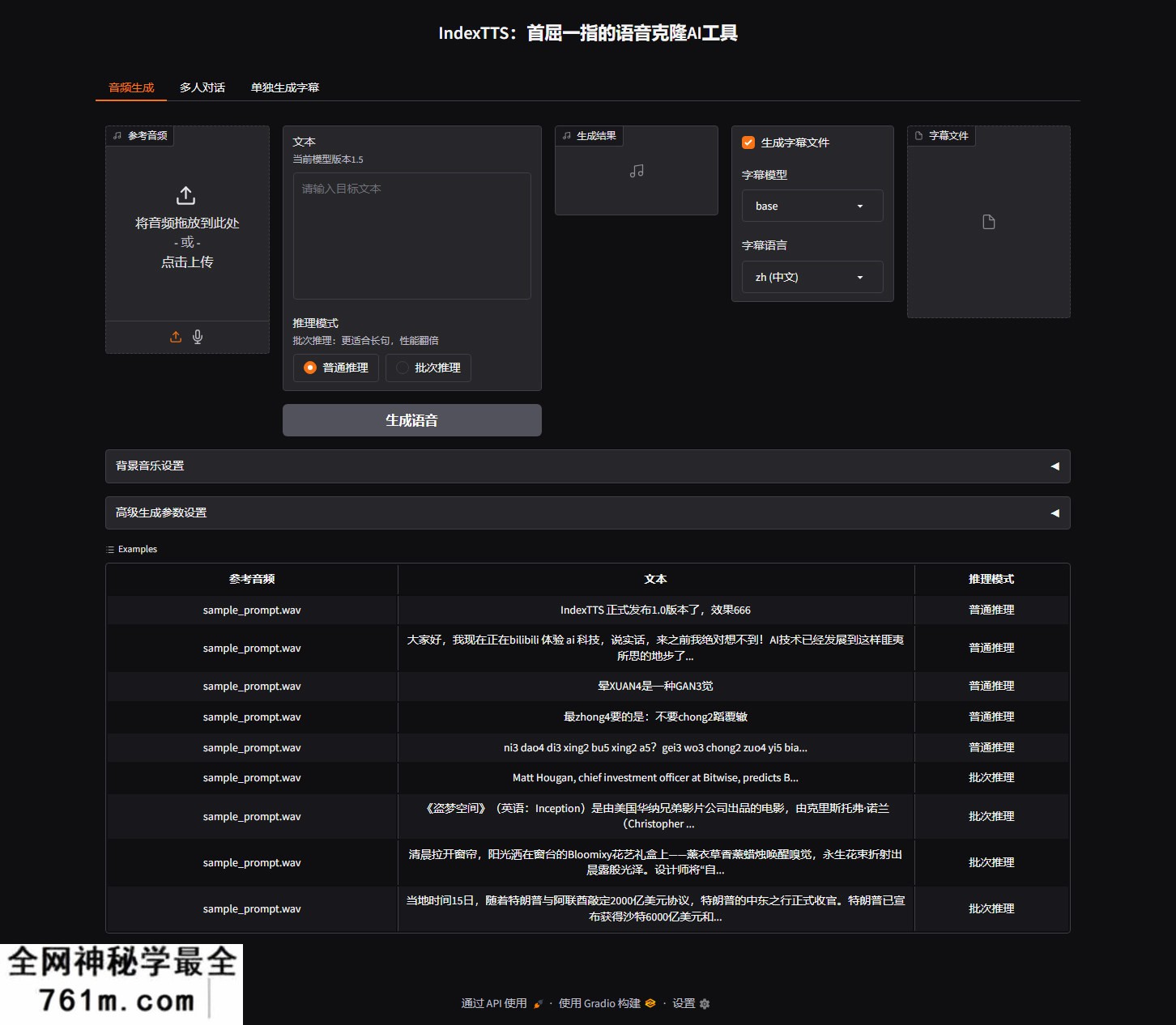Select example row starting '《盗梦空间》（英语：Inception）'
Screen dimensions: 1176x1025
coord(588,816)
